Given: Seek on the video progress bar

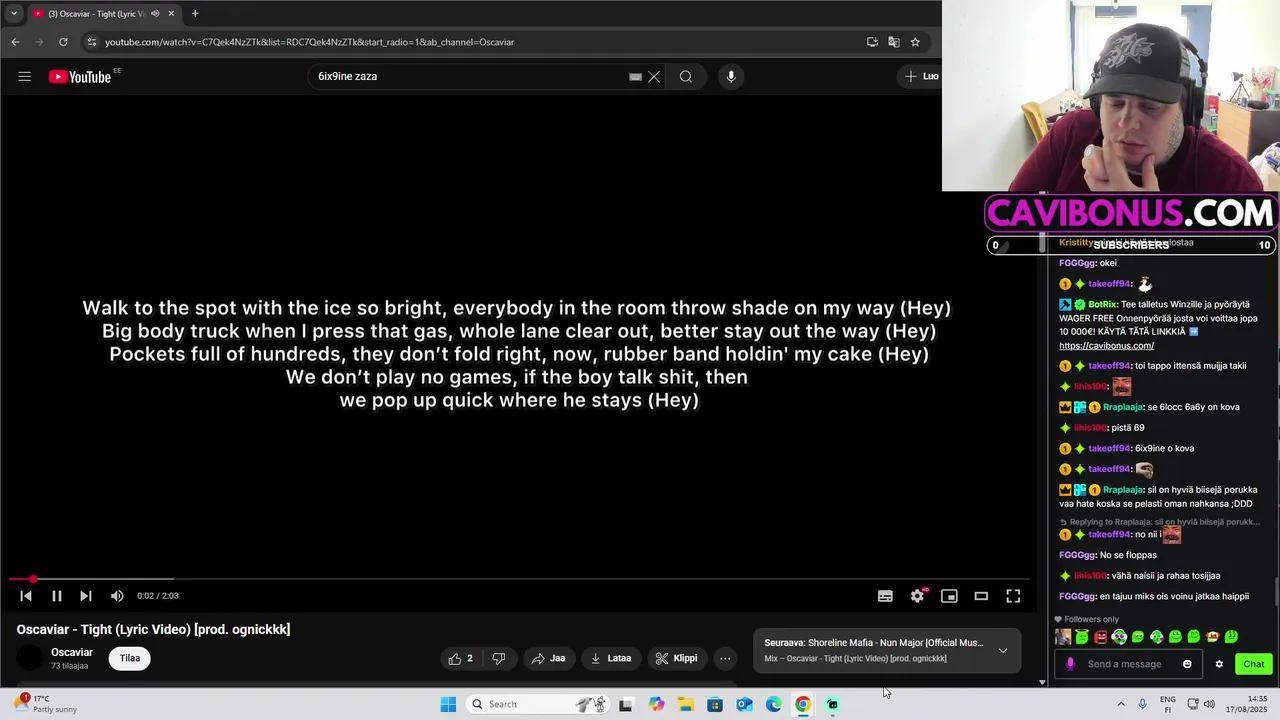Looking at the screenshot, I should coord(520,579).
